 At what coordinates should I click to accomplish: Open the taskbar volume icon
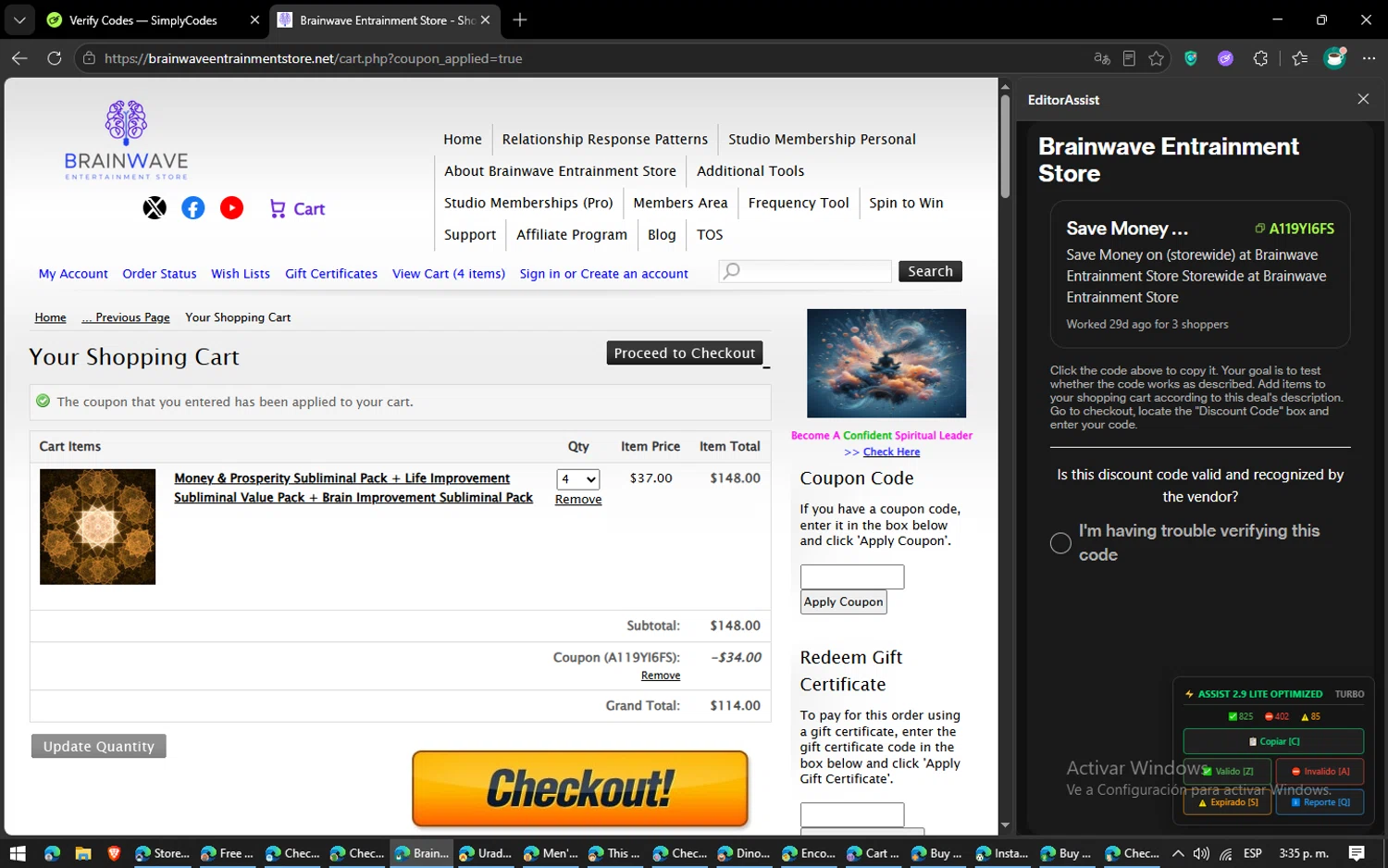[1201, 853]
